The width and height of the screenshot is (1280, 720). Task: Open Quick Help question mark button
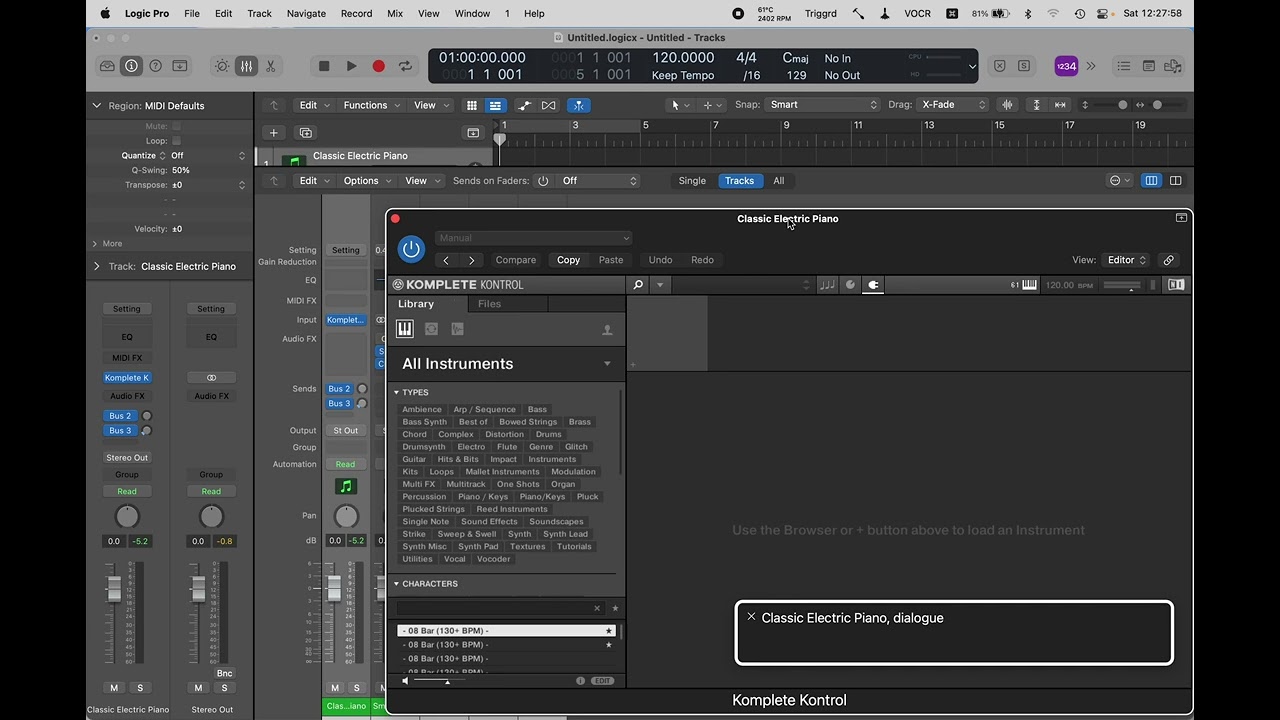(x=155, y=66)
